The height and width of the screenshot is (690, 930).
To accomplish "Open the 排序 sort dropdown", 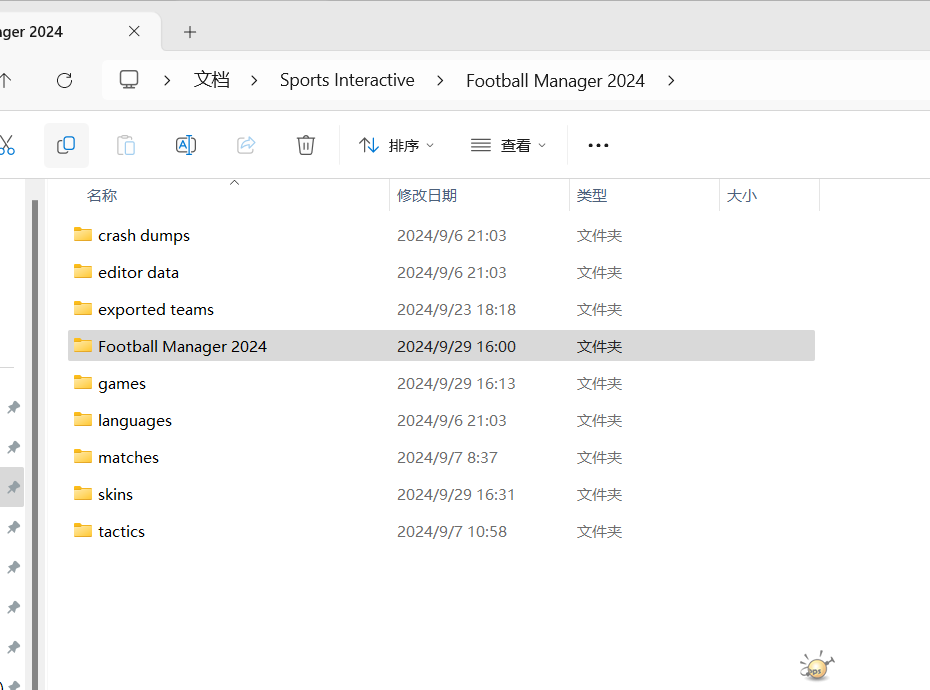I will point(397,145).
